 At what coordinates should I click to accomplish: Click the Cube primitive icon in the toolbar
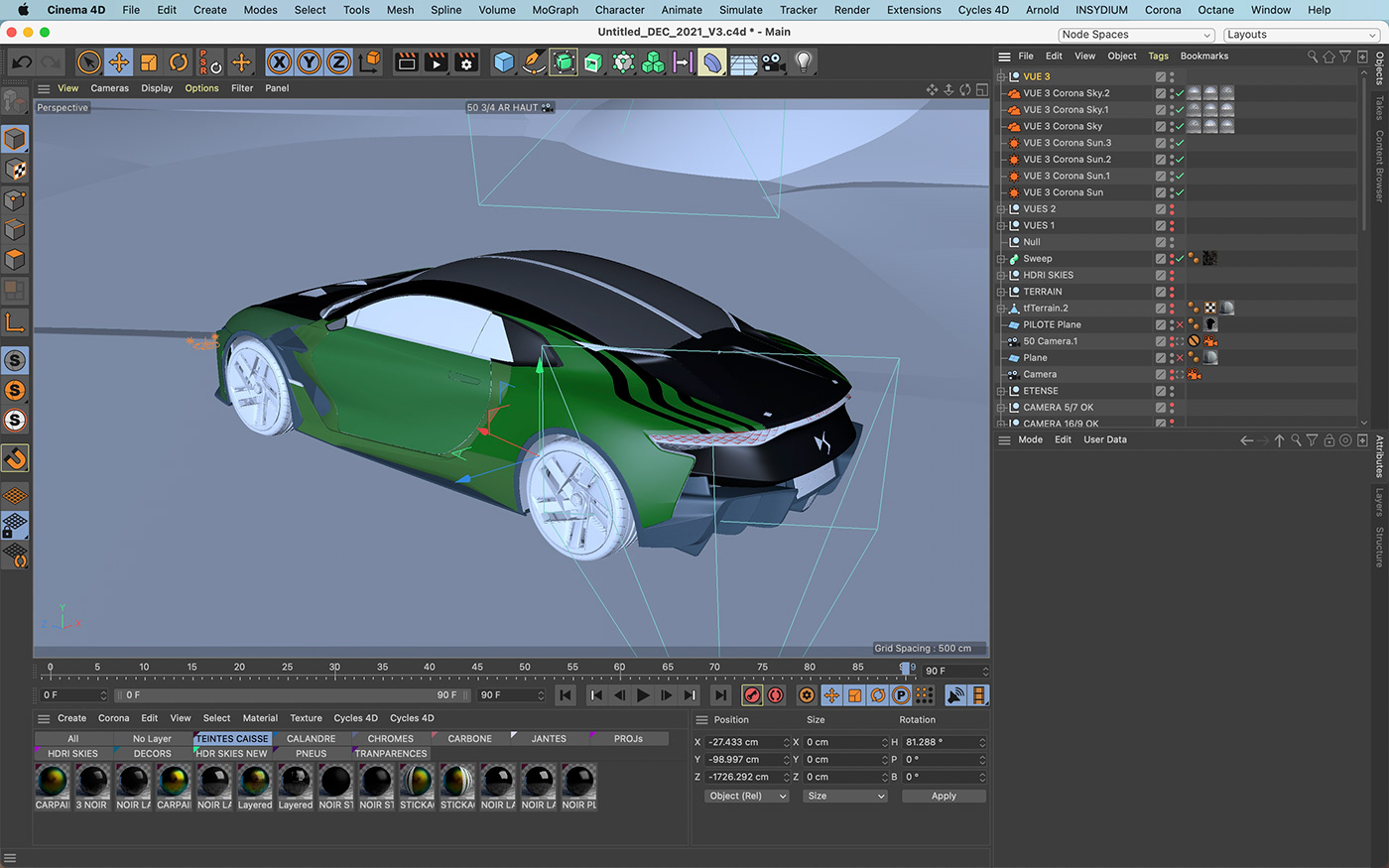(x=504, y=62)
